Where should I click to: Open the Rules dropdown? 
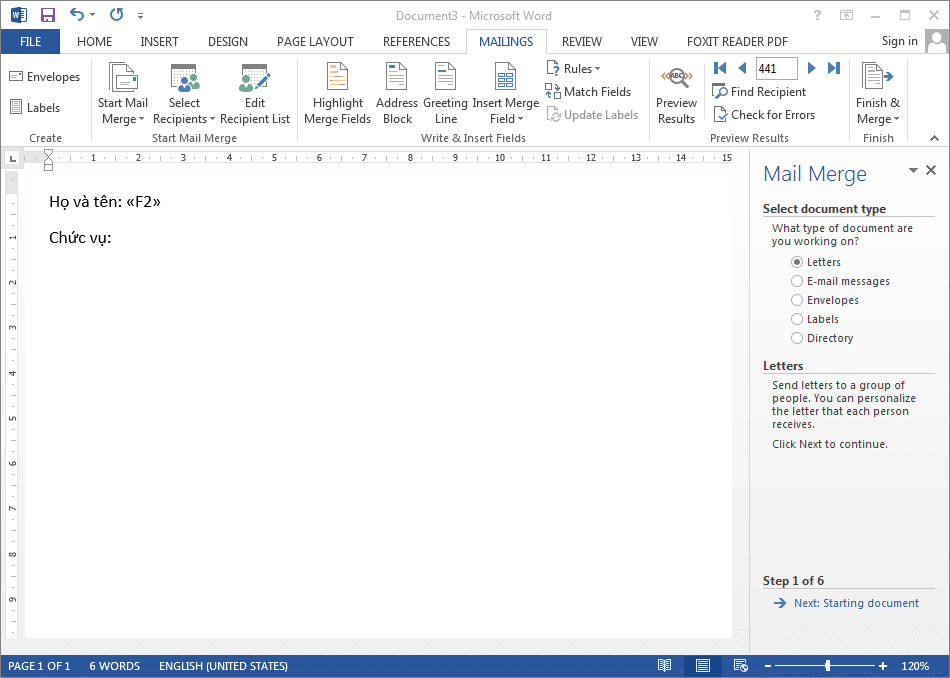pos(573,68)
